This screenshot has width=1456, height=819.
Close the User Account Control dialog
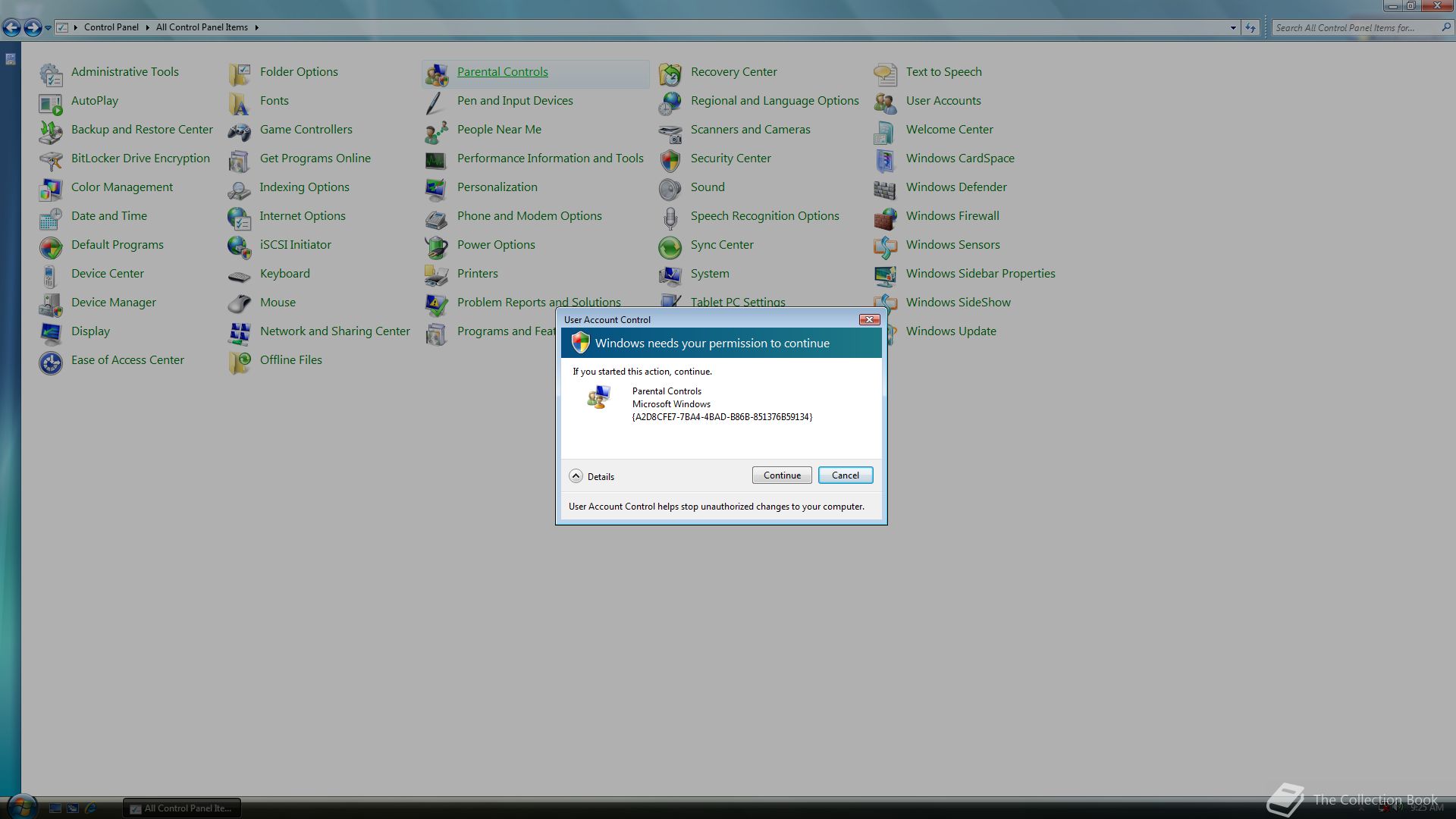tap(869, 319)
